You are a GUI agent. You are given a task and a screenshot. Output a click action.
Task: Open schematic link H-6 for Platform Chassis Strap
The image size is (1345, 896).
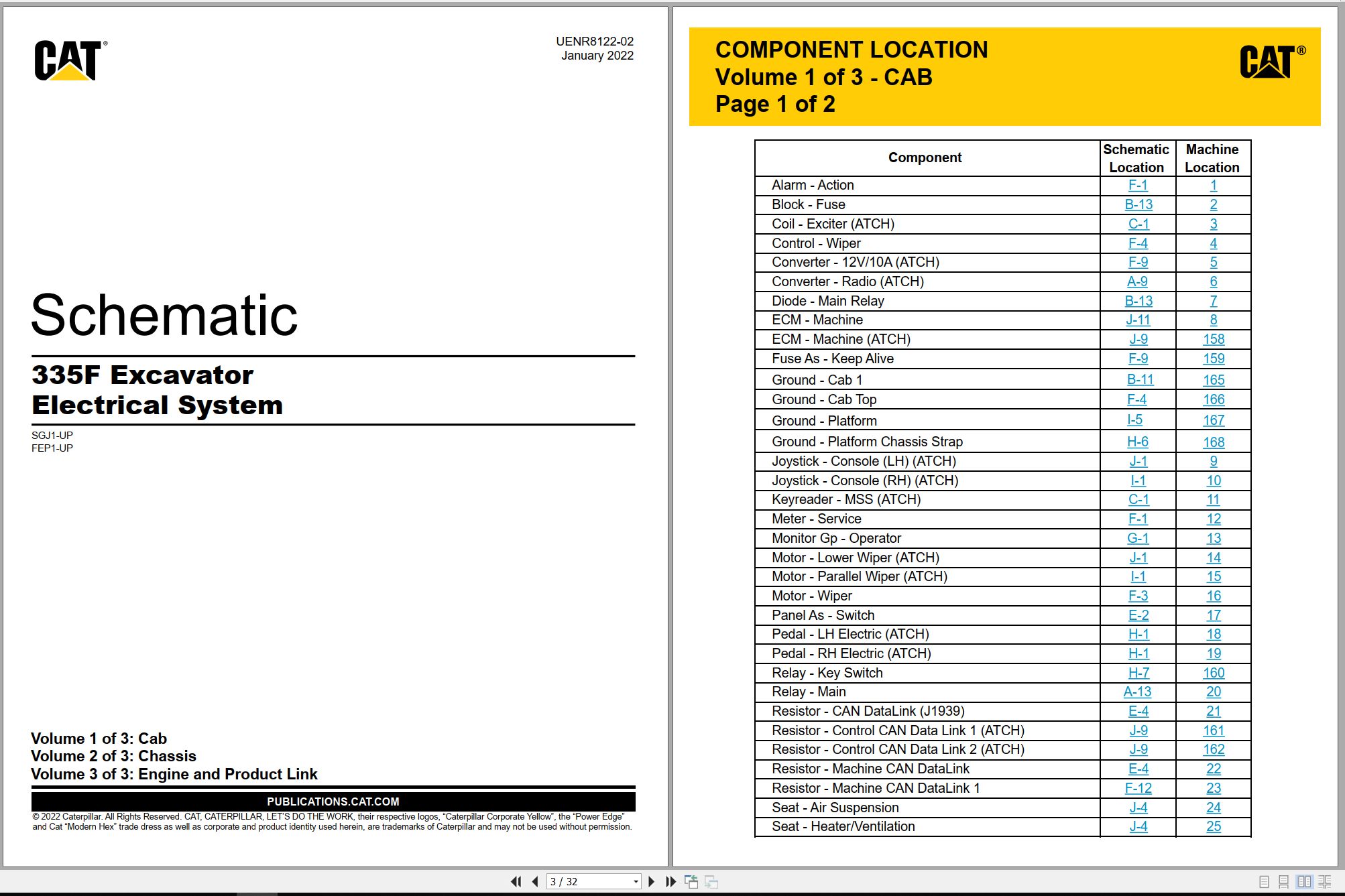(1138, 442)
